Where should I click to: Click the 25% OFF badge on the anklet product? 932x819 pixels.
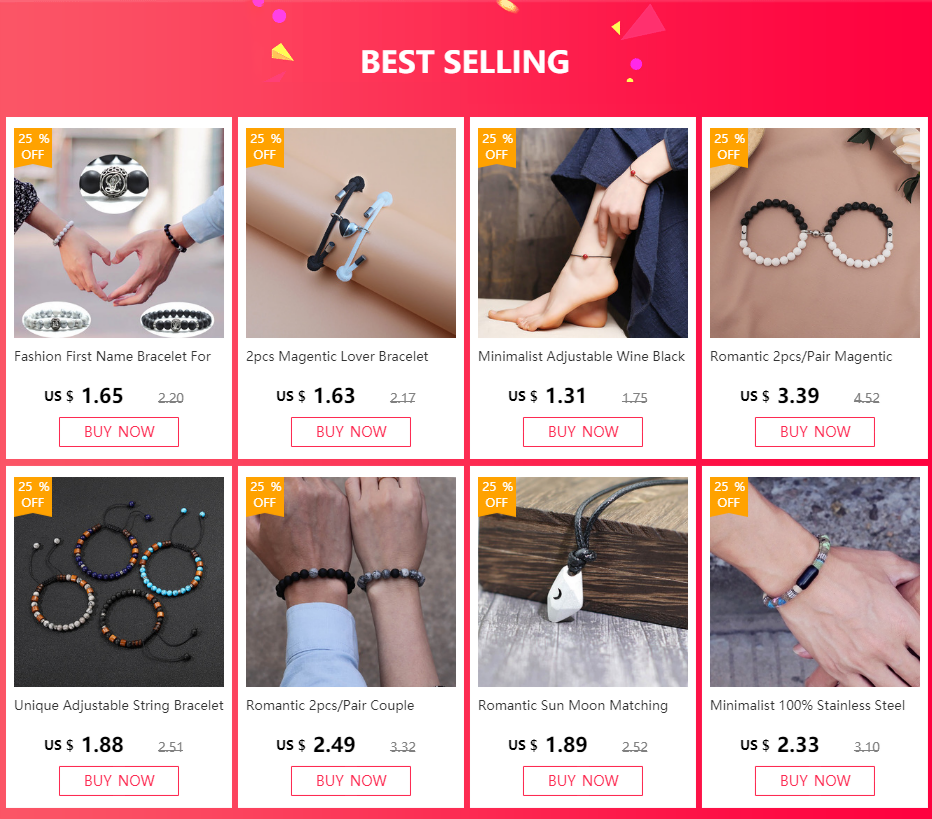click(496, 147)
